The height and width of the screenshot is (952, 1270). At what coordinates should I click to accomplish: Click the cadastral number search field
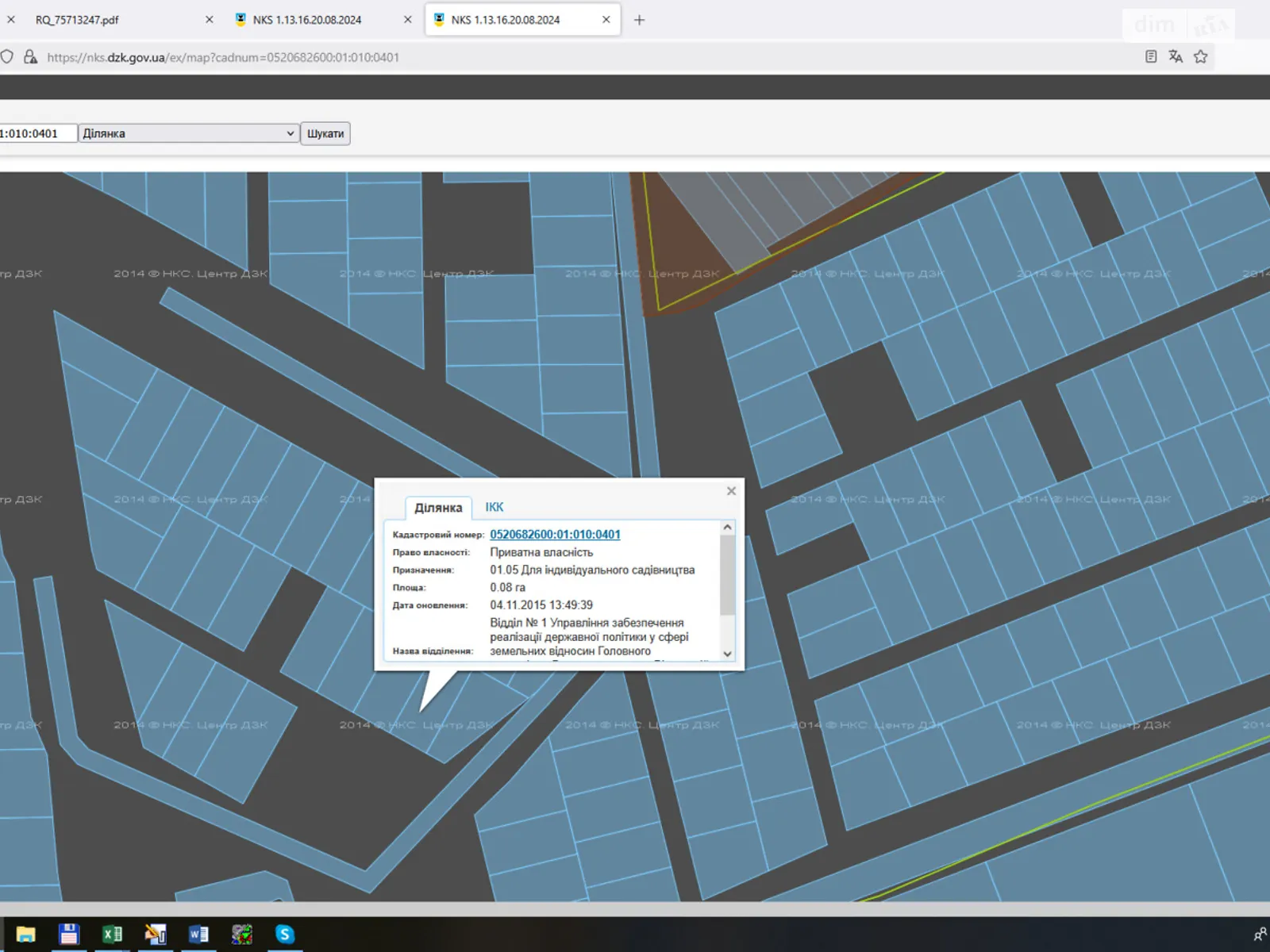coord(38,133)
